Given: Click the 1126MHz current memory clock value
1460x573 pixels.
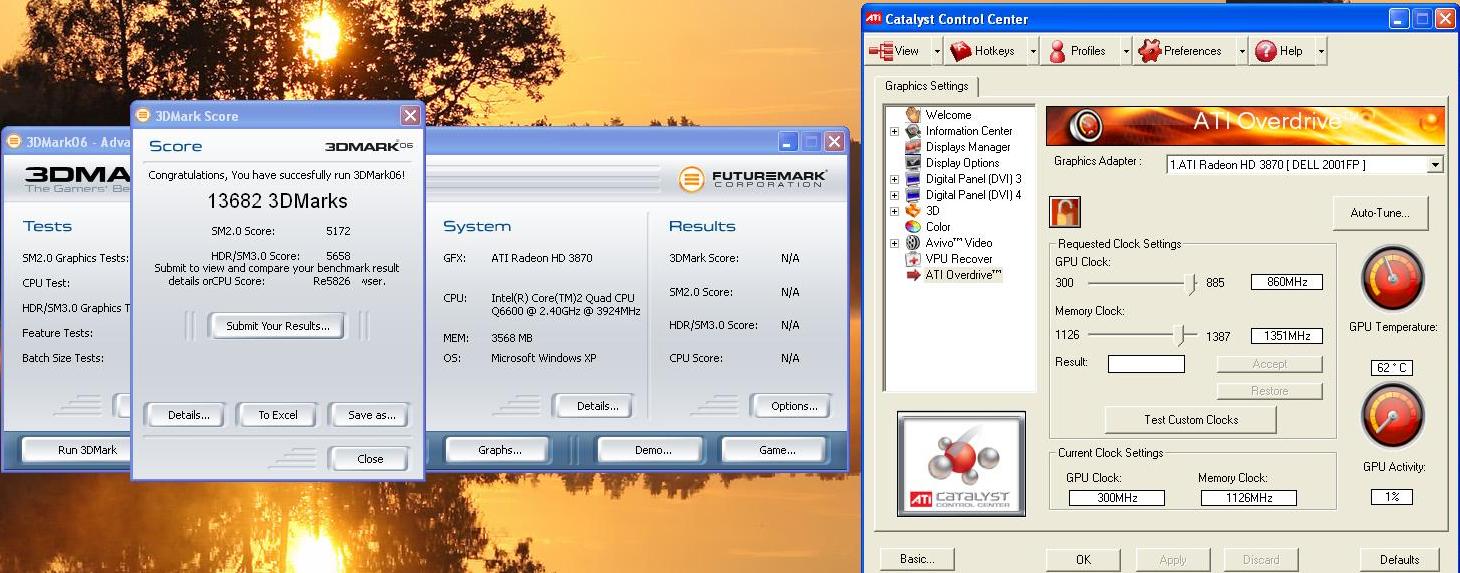Looking at the screenshot, I should click(1248, 498).
